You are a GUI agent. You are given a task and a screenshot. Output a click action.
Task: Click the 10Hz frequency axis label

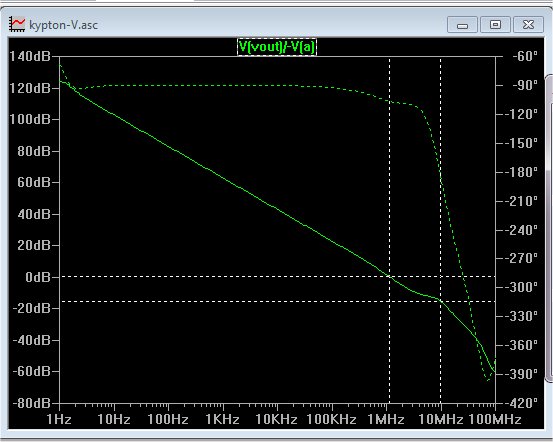tap(114, 419)
